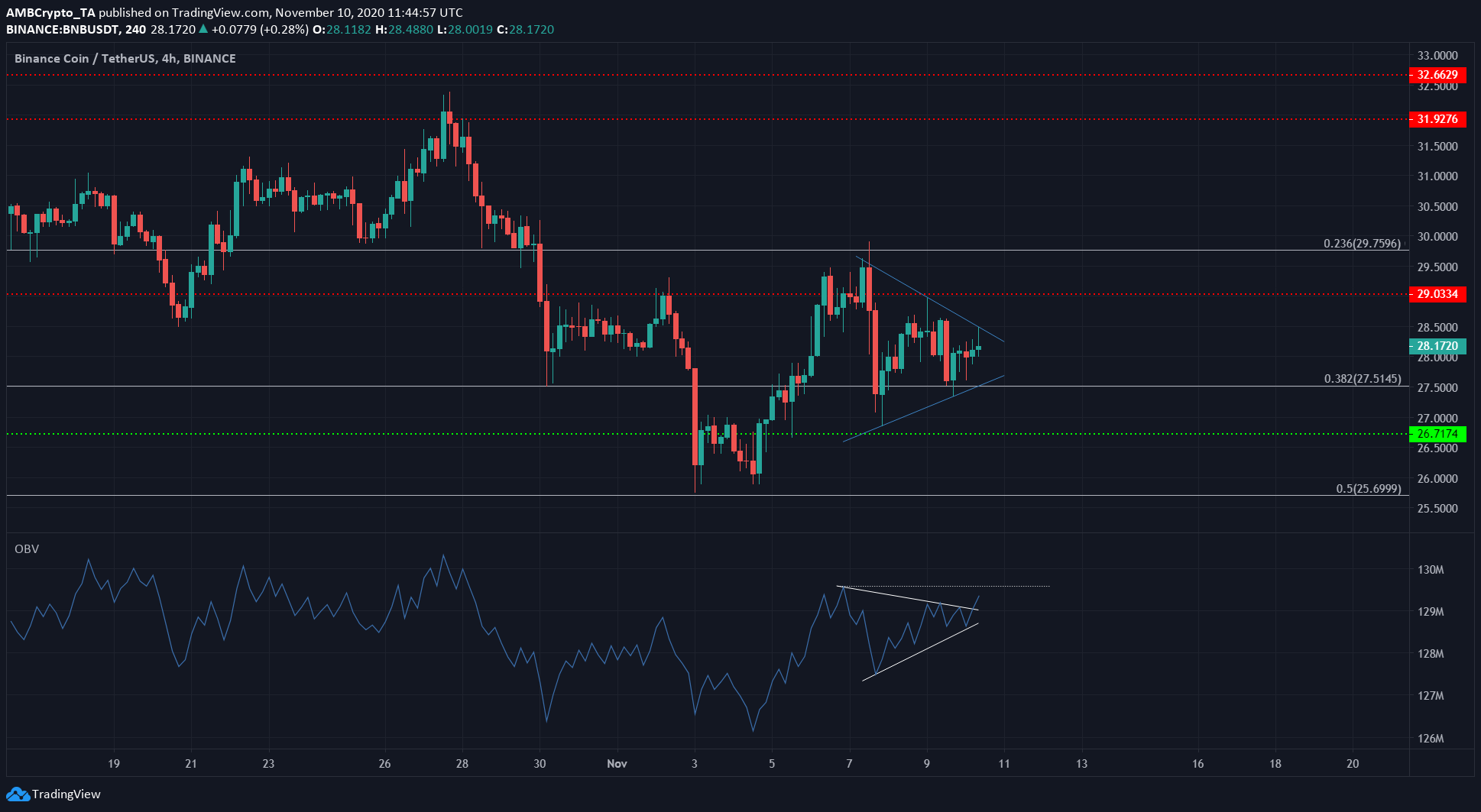The image size is (1481, 812).
Task: Select the 32.6629 red price label
Action: [x=1437, y=75]
